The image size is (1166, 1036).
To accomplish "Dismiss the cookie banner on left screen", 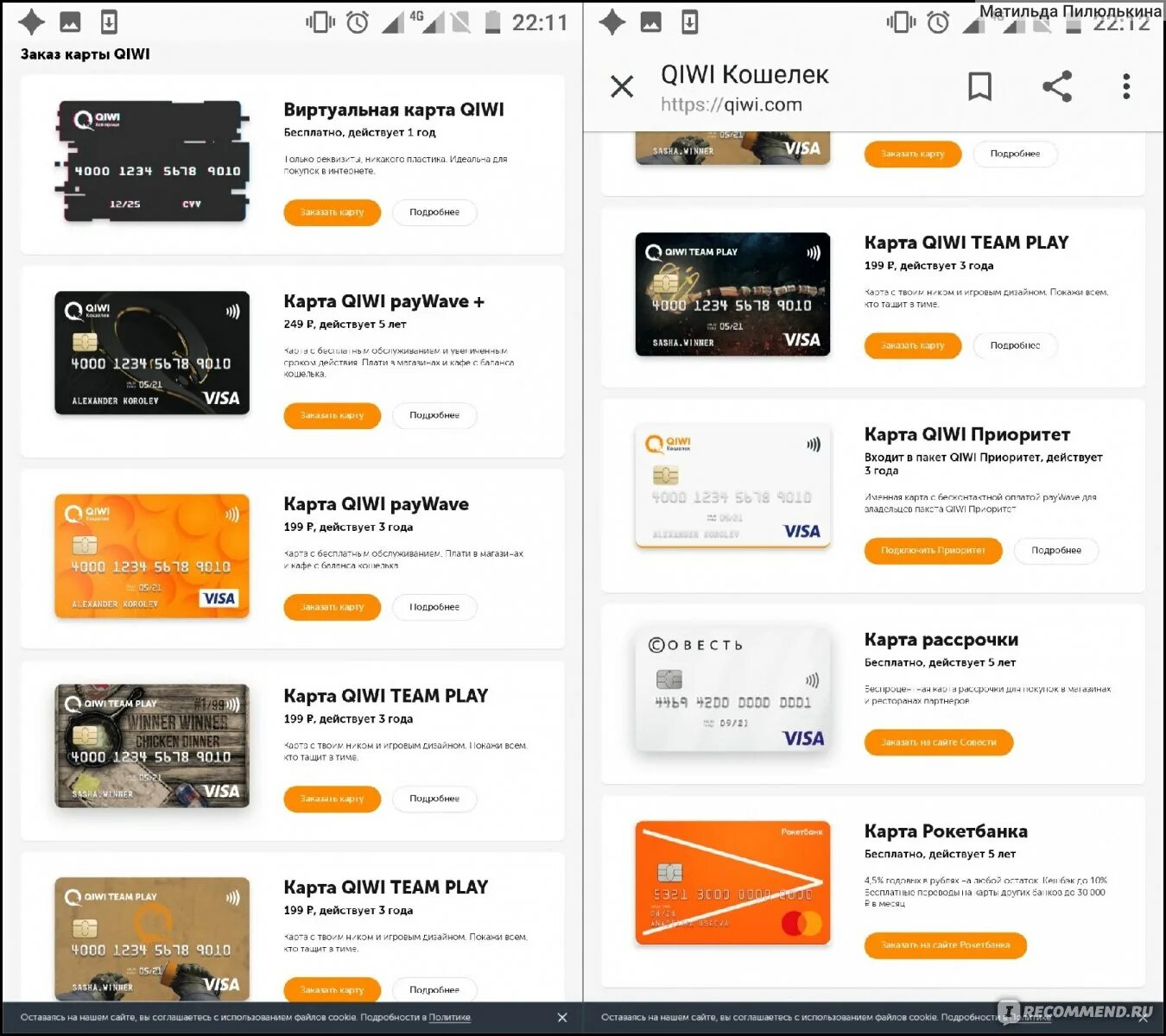I will (562, 1018).
